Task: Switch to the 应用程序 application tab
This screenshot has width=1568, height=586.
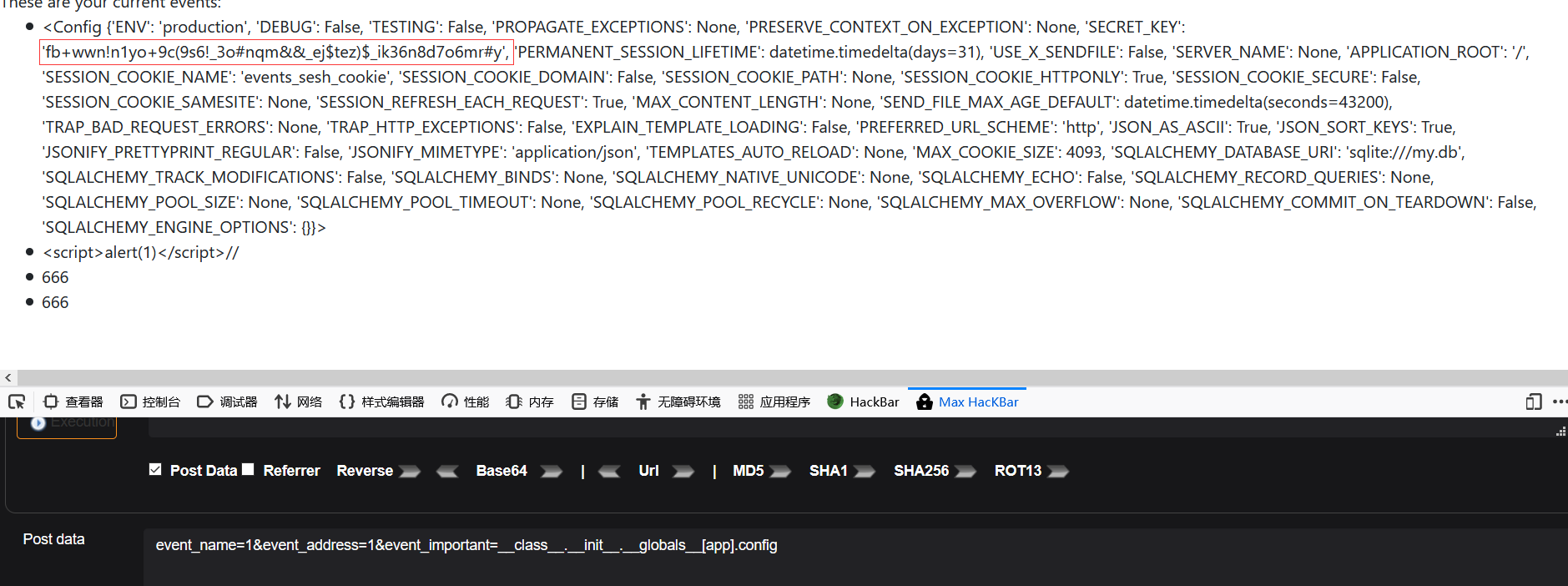Action: point(774,402)
